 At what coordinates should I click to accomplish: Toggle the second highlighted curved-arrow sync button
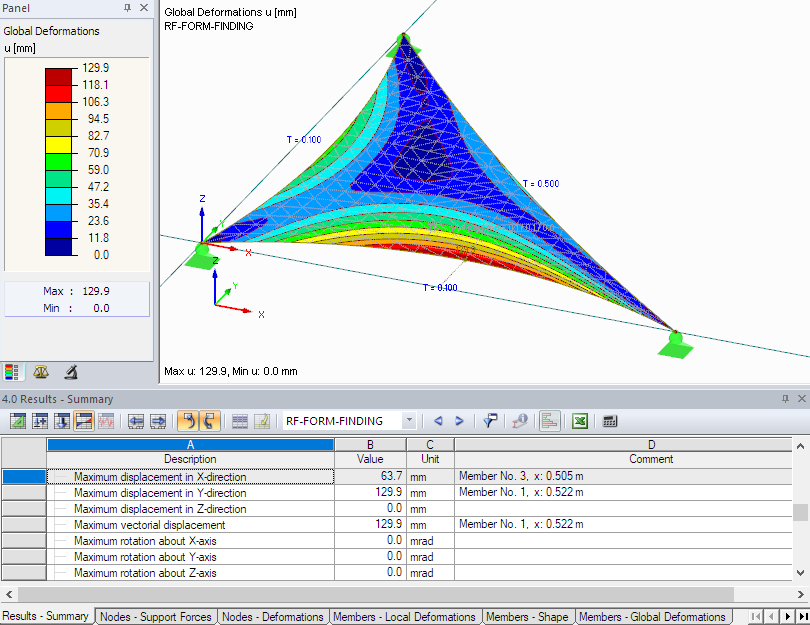pos(210,421)
